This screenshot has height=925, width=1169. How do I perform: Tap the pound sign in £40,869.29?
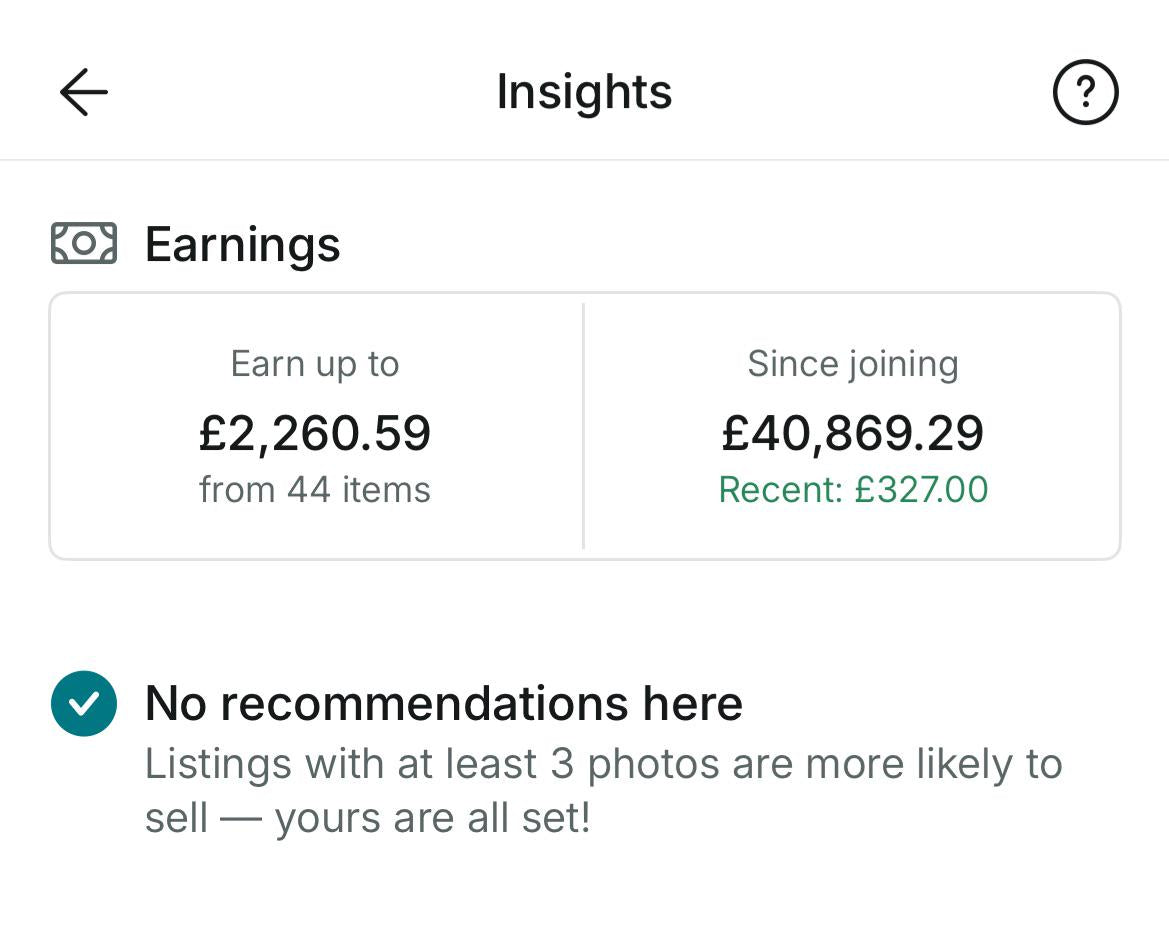(735, 433)
